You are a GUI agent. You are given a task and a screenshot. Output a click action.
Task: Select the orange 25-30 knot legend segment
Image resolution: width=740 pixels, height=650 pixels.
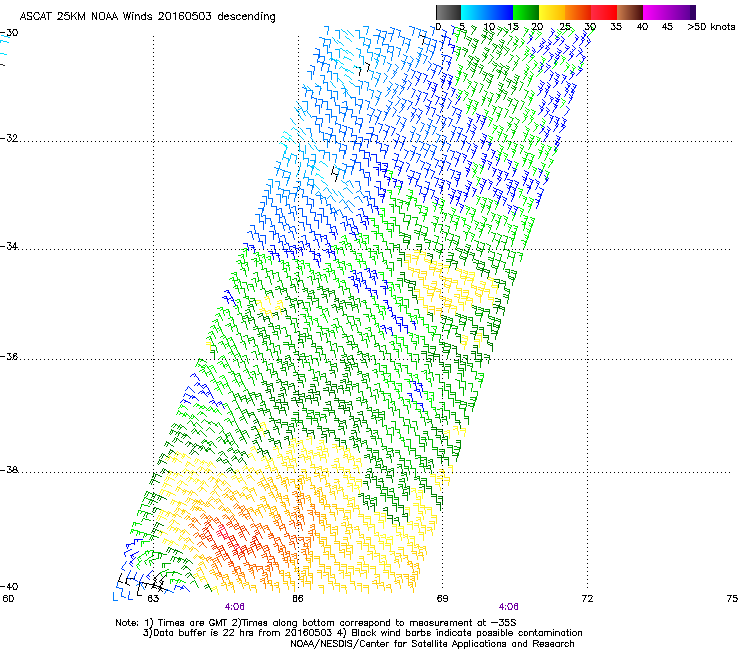pyautogui.click(x=578, y=12)
